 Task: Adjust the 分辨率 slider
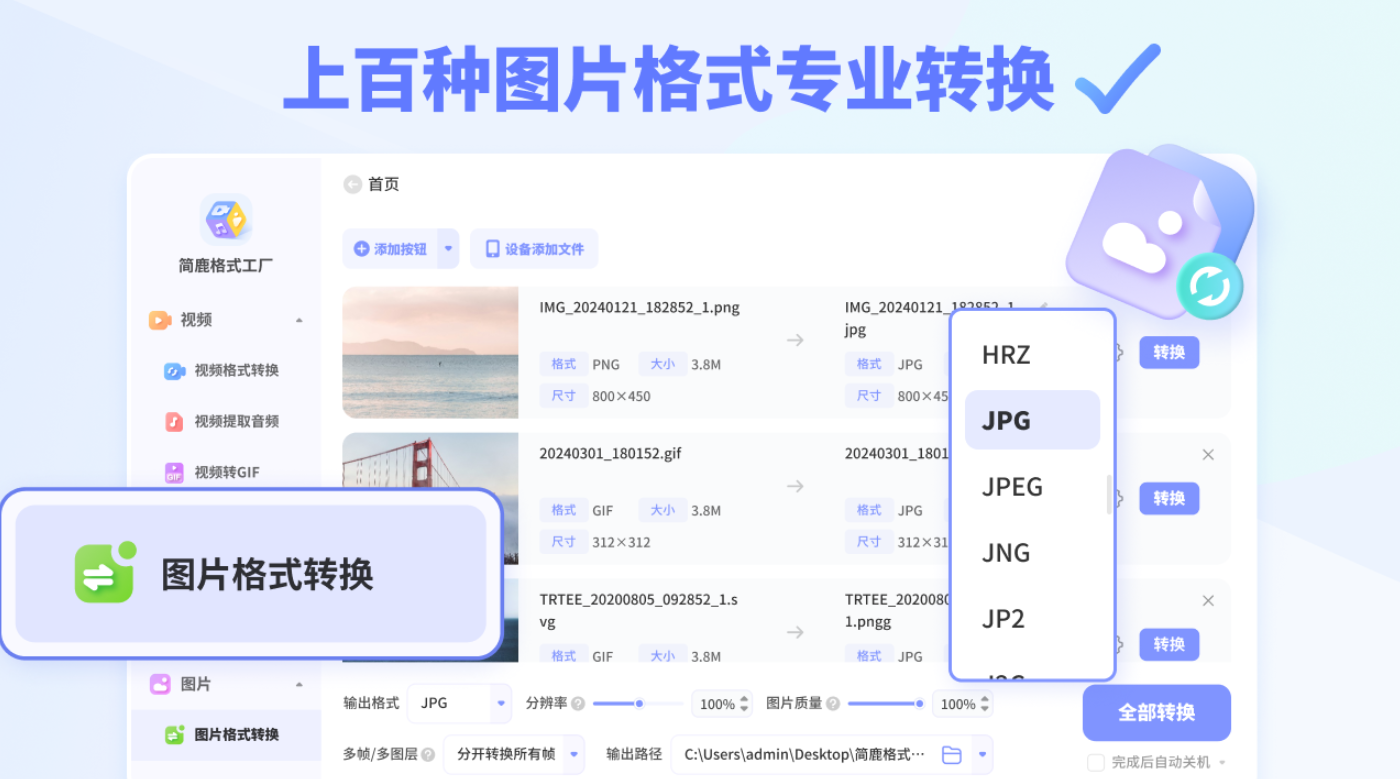coord(638,704)
